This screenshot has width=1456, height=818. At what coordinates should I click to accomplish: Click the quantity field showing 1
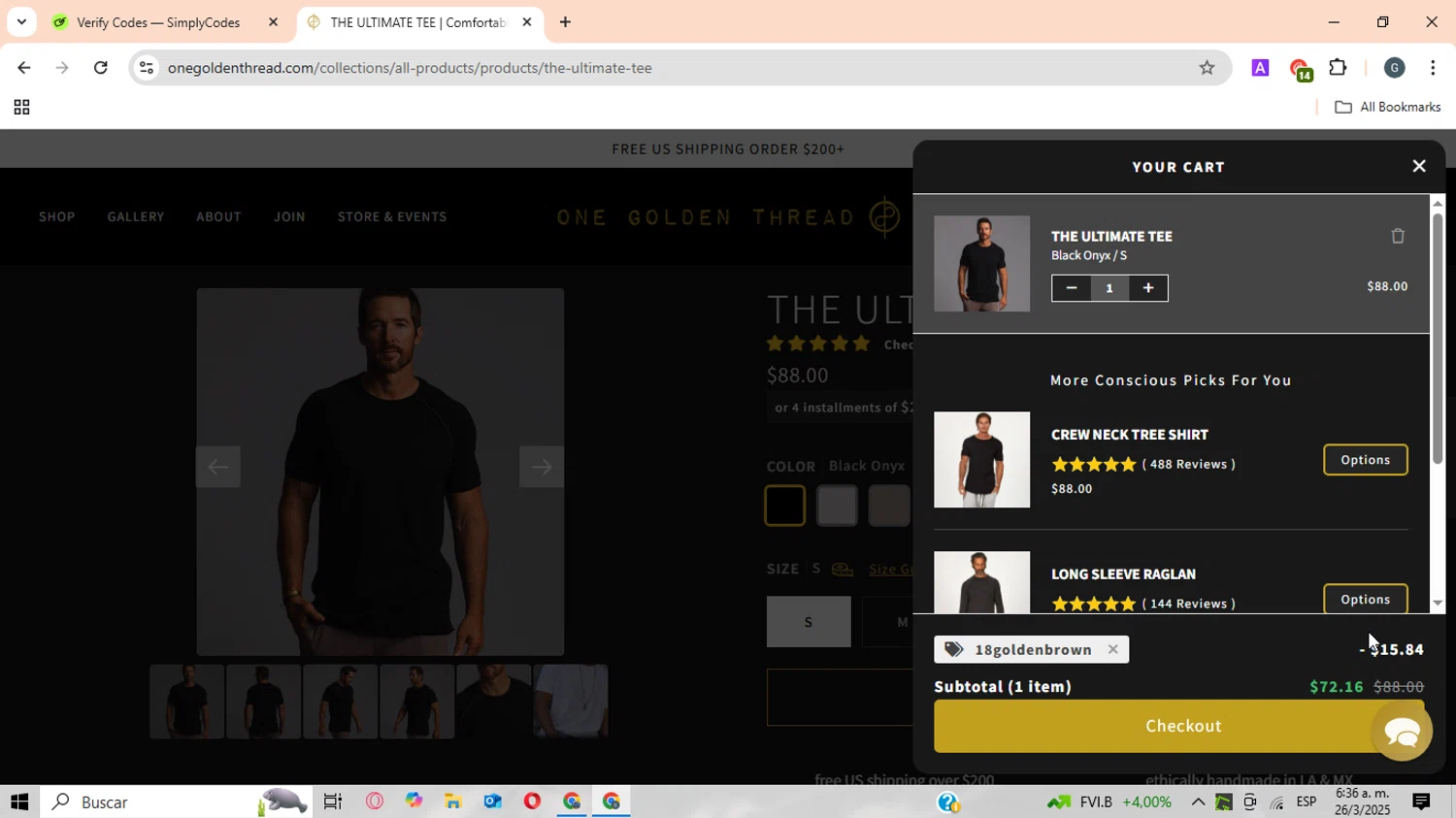pyautogui.click(x=1109, y=287)
